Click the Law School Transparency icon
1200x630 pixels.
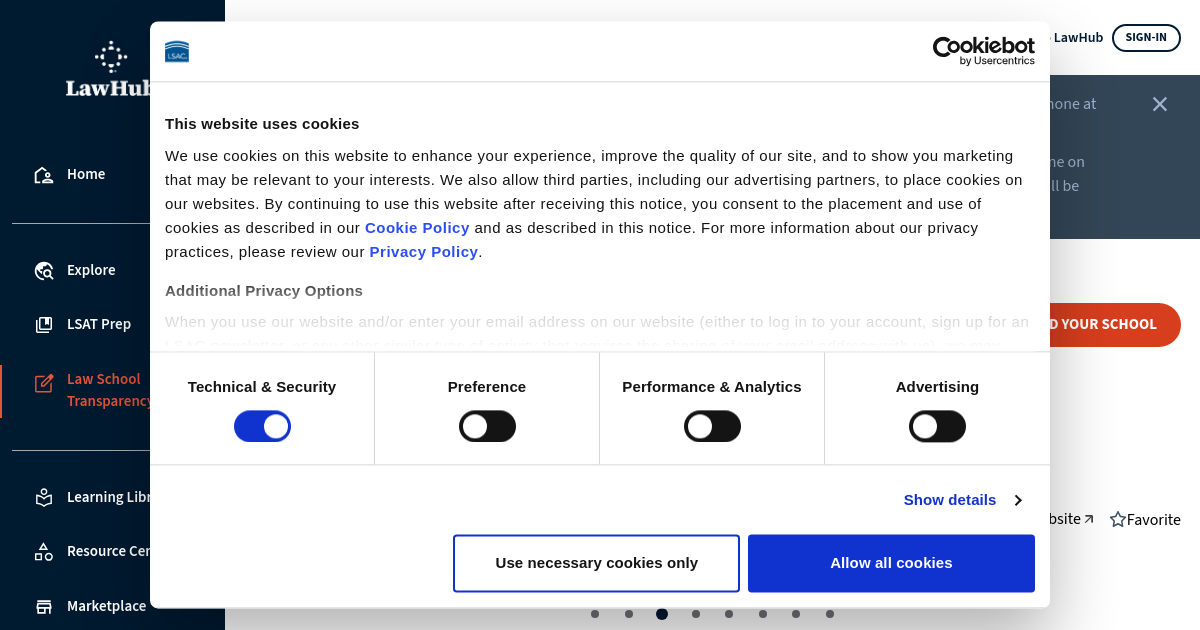coord(44,383)
